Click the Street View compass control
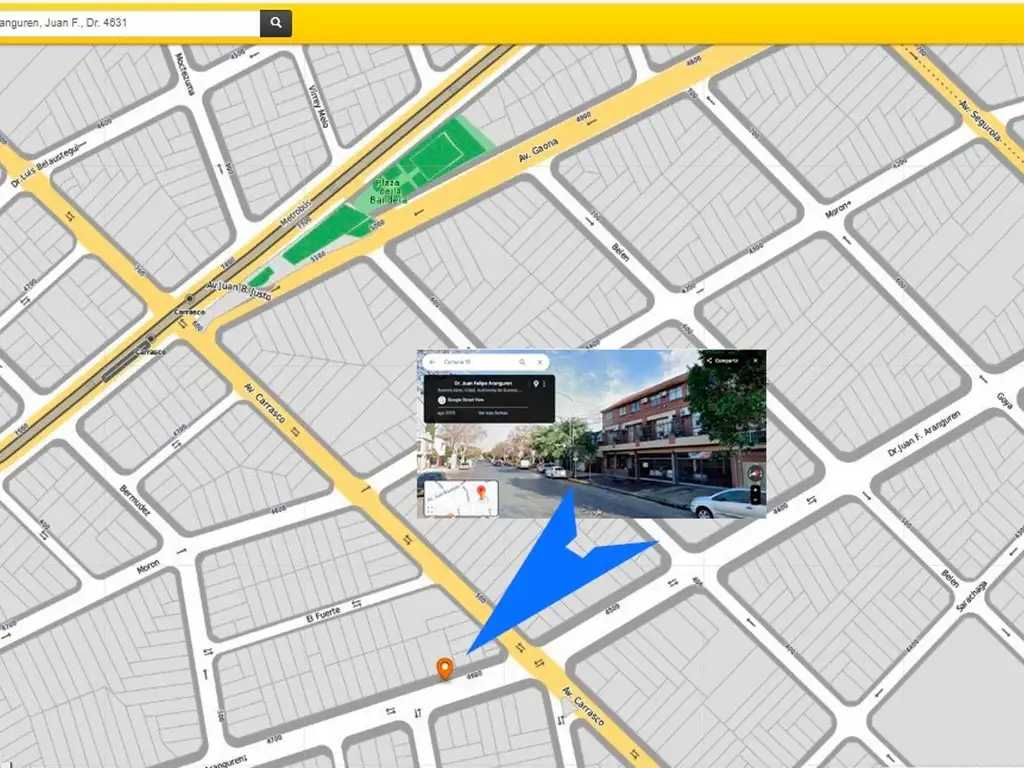The width and height of the screenshot is (1024, 768). 755,473
